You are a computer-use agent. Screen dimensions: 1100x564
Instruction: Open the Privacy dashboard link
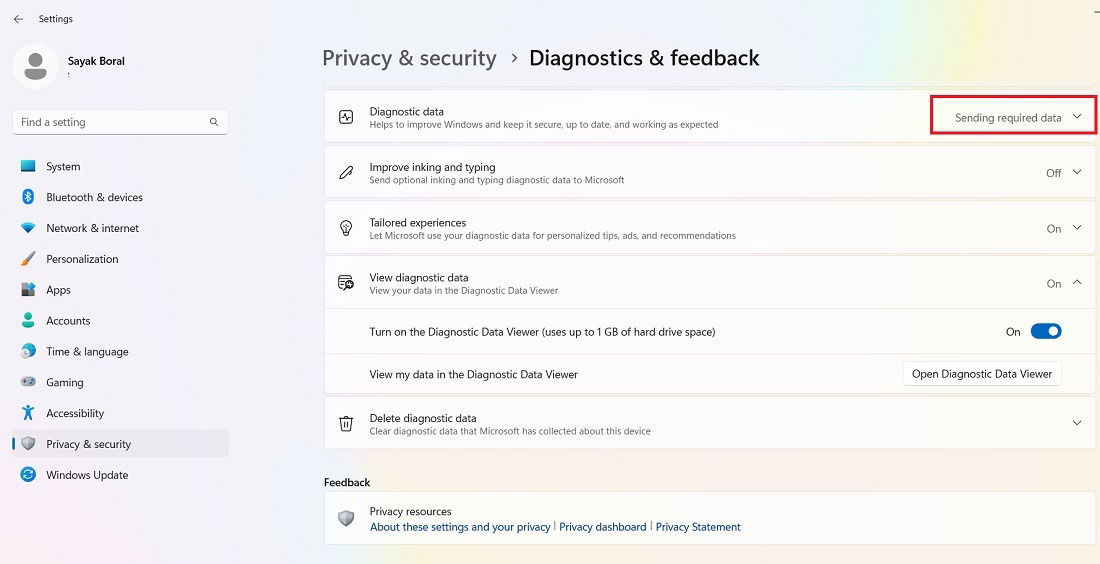coord(603,527)
